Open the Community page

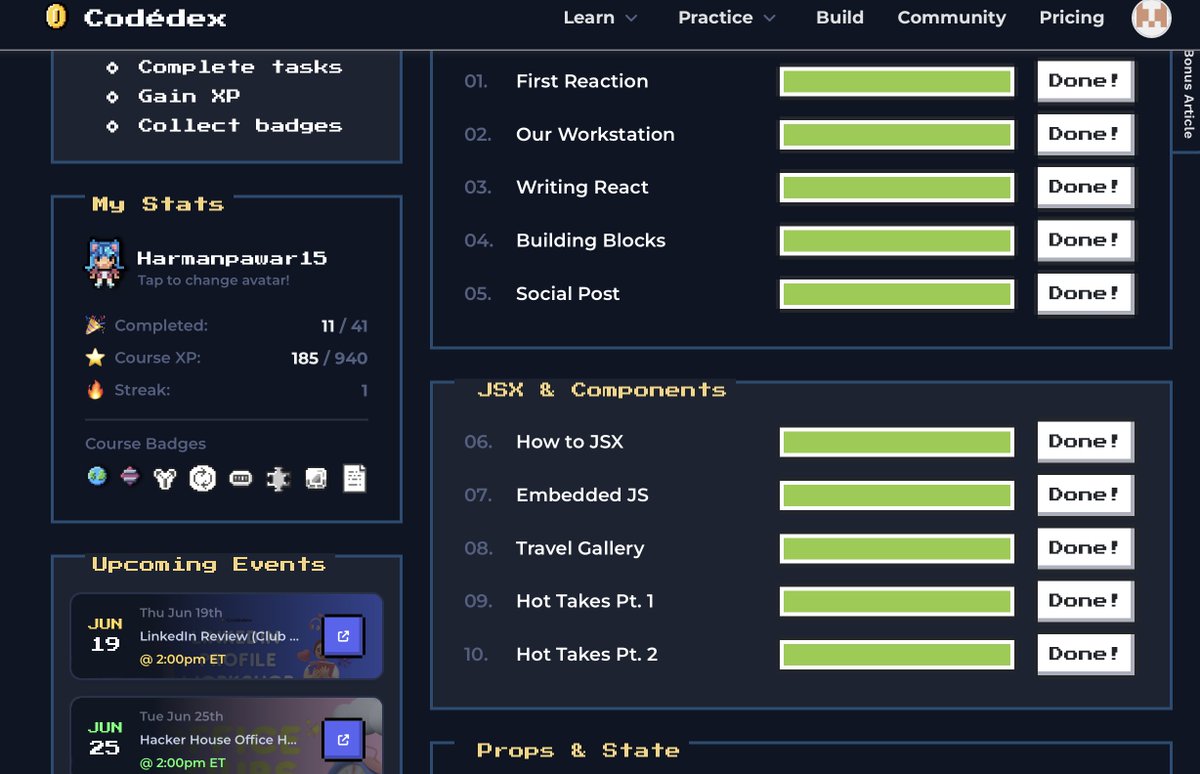point(952,17)
